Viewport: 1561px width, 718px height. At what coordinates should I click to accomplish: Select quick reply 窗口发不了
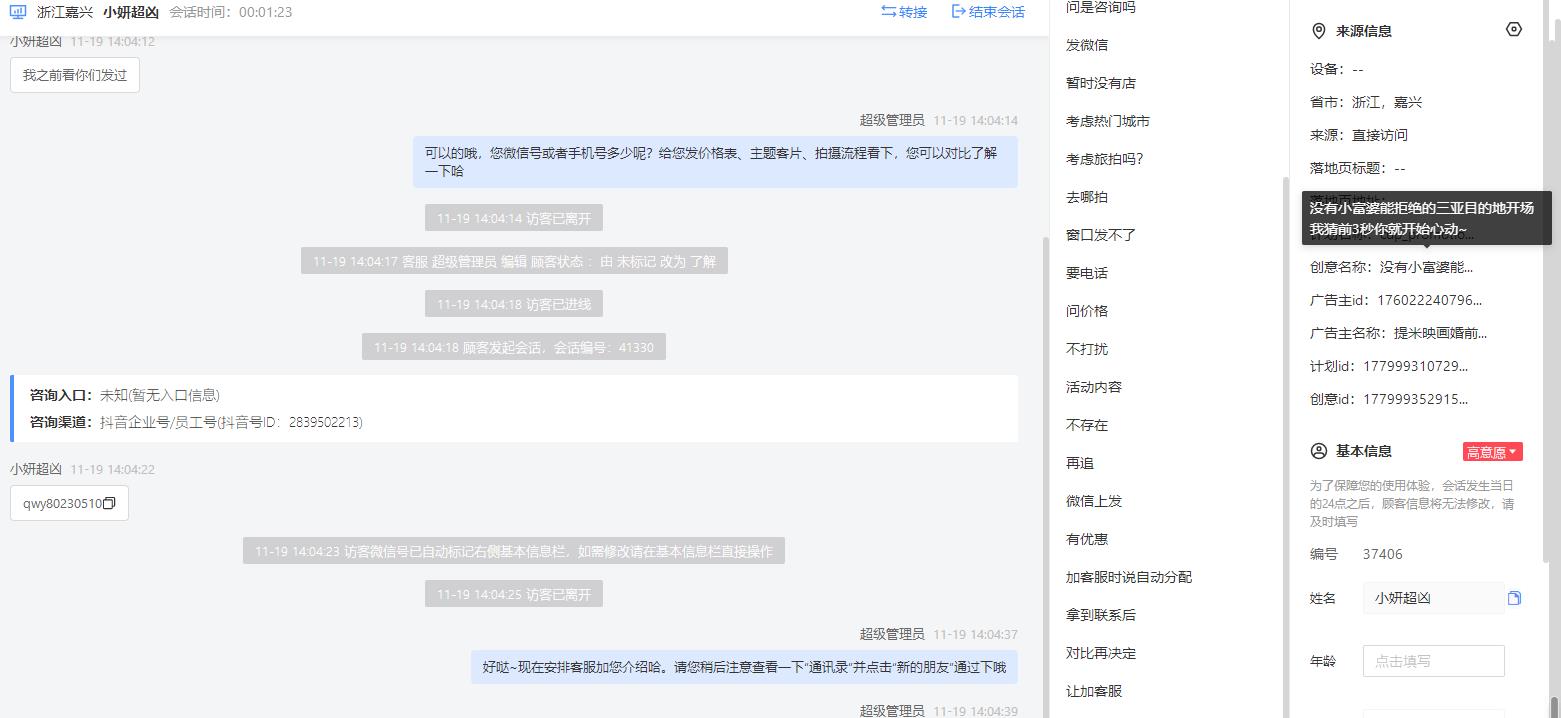click(x=1100, y=235)
